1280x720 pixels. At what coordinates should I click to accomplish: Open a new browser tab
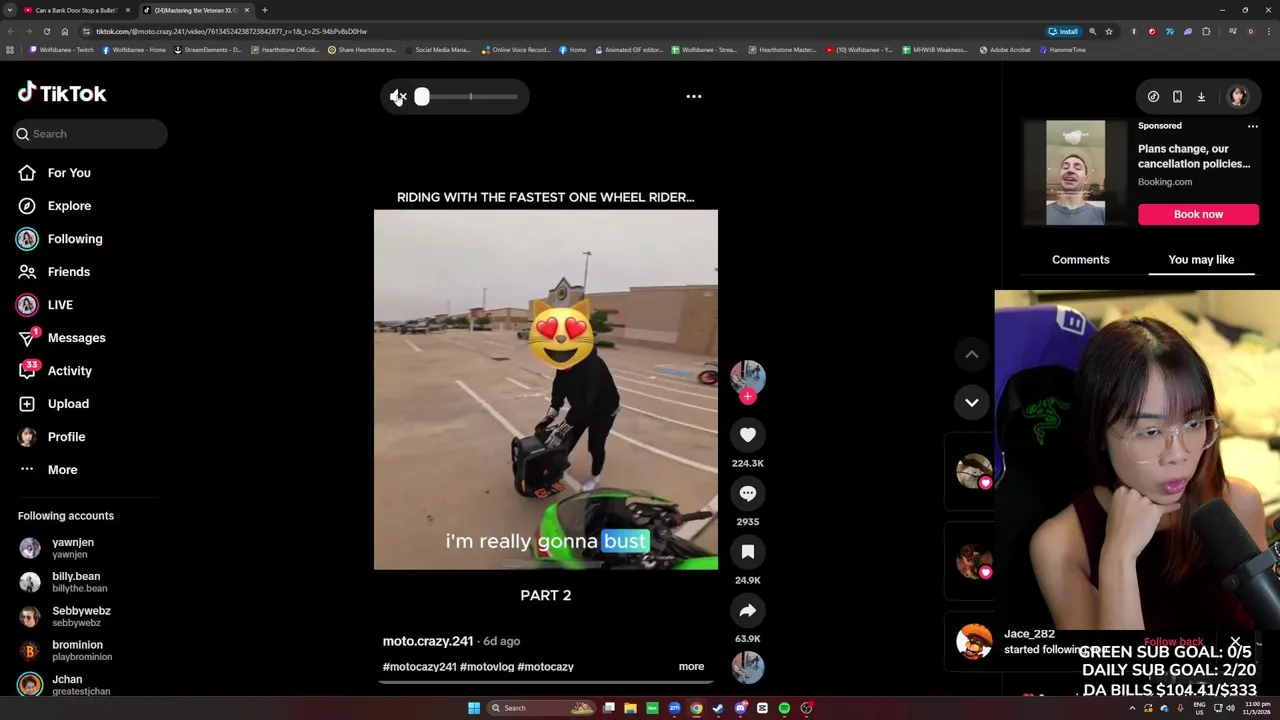264,10
